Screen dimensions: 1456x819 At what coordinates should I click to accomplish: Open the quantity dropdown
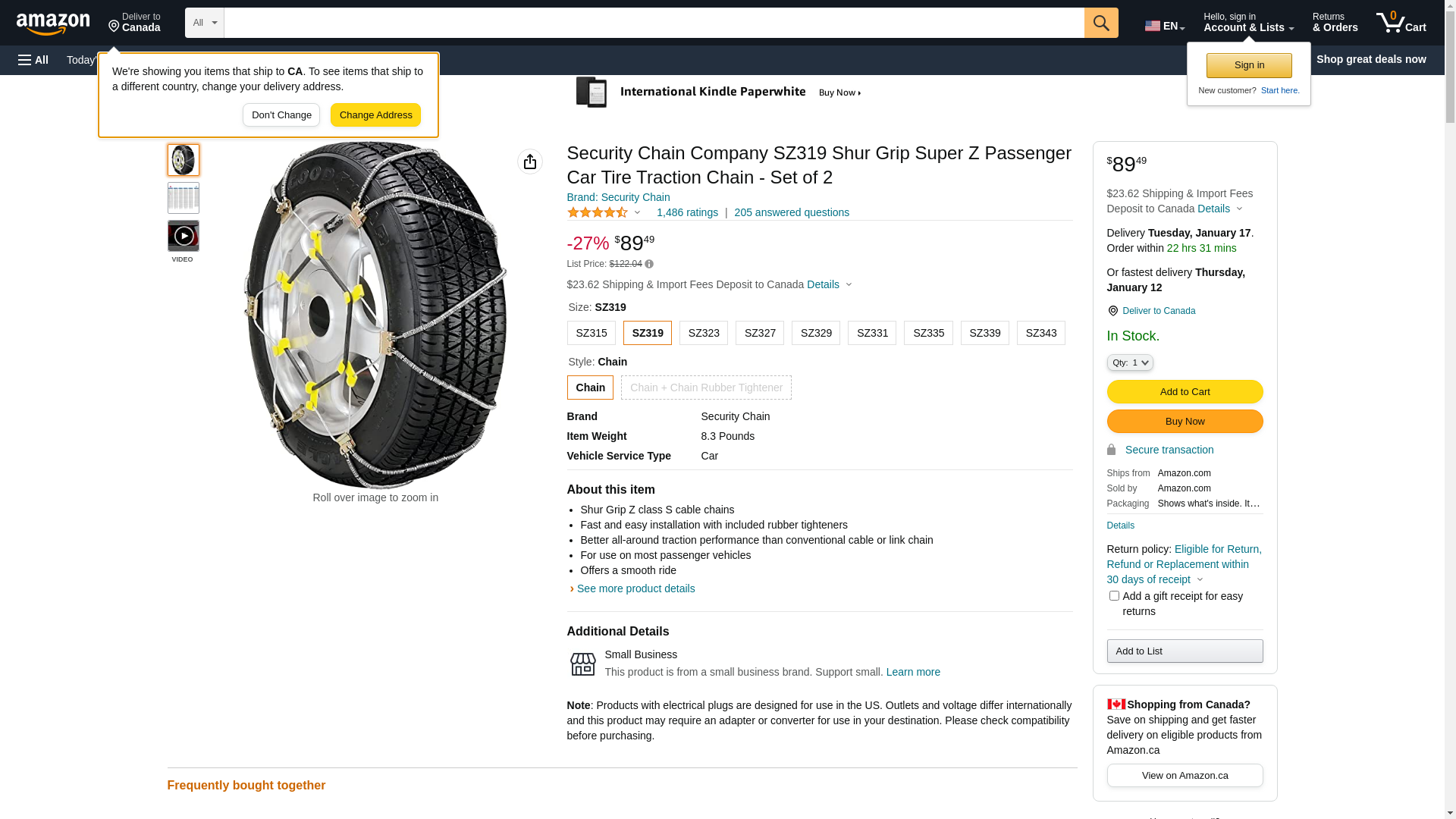click(x=1130, y=362)
